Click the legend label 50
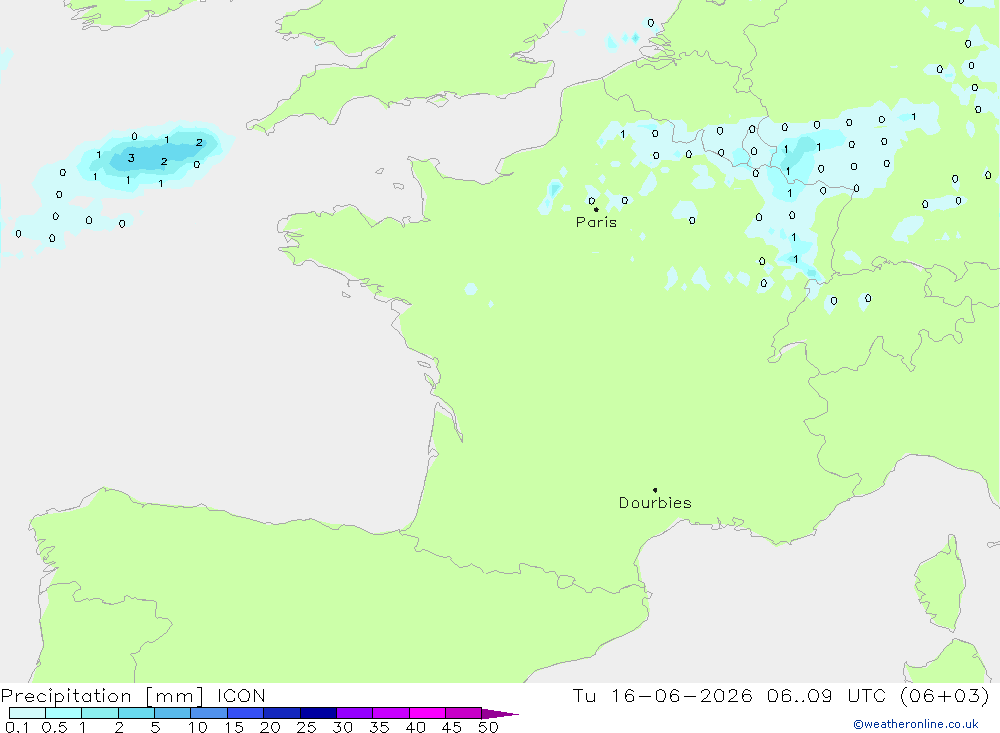 point(488,727)
